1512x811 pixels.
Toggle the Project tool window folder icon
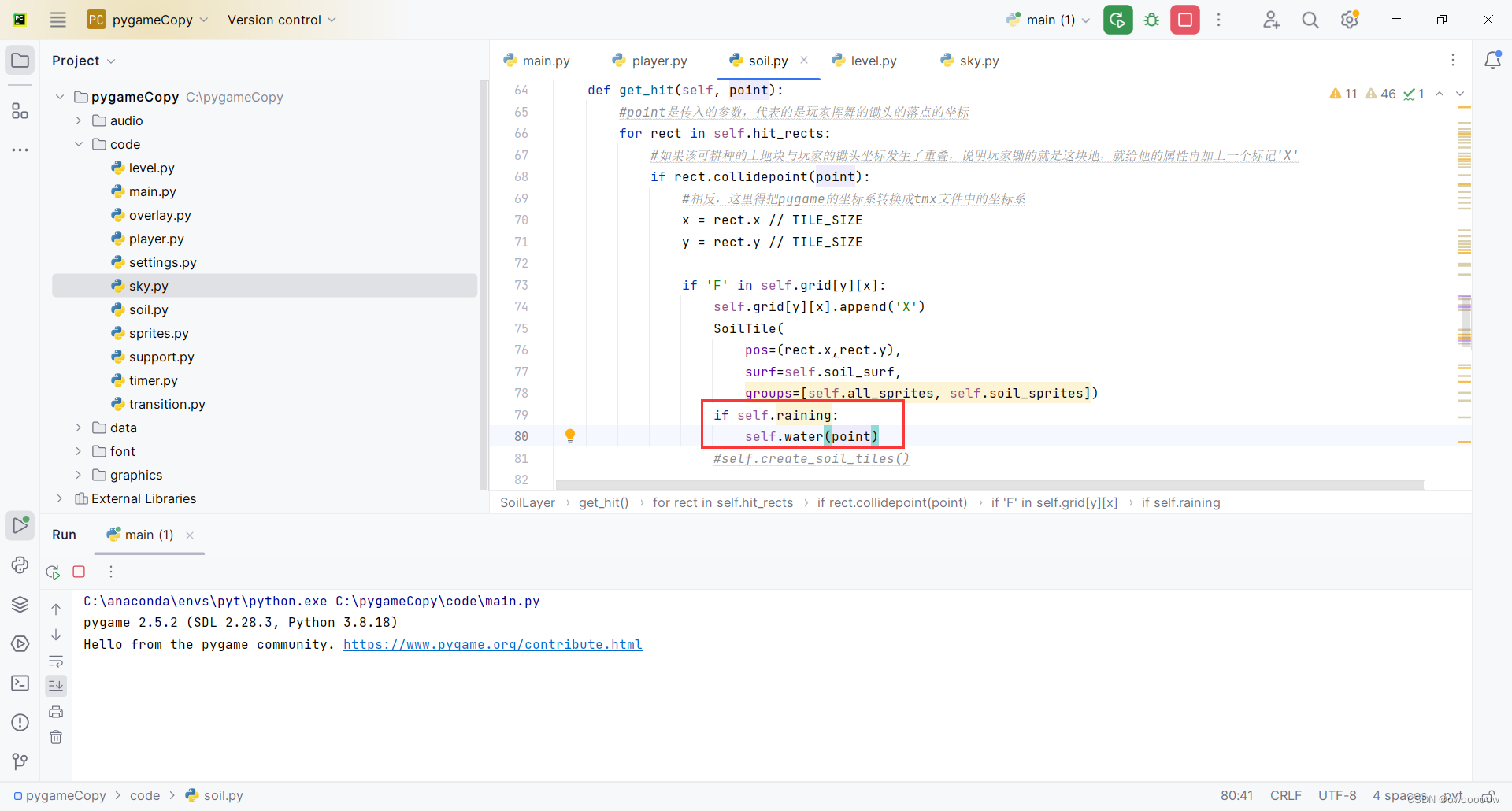[x=20, y=61]
